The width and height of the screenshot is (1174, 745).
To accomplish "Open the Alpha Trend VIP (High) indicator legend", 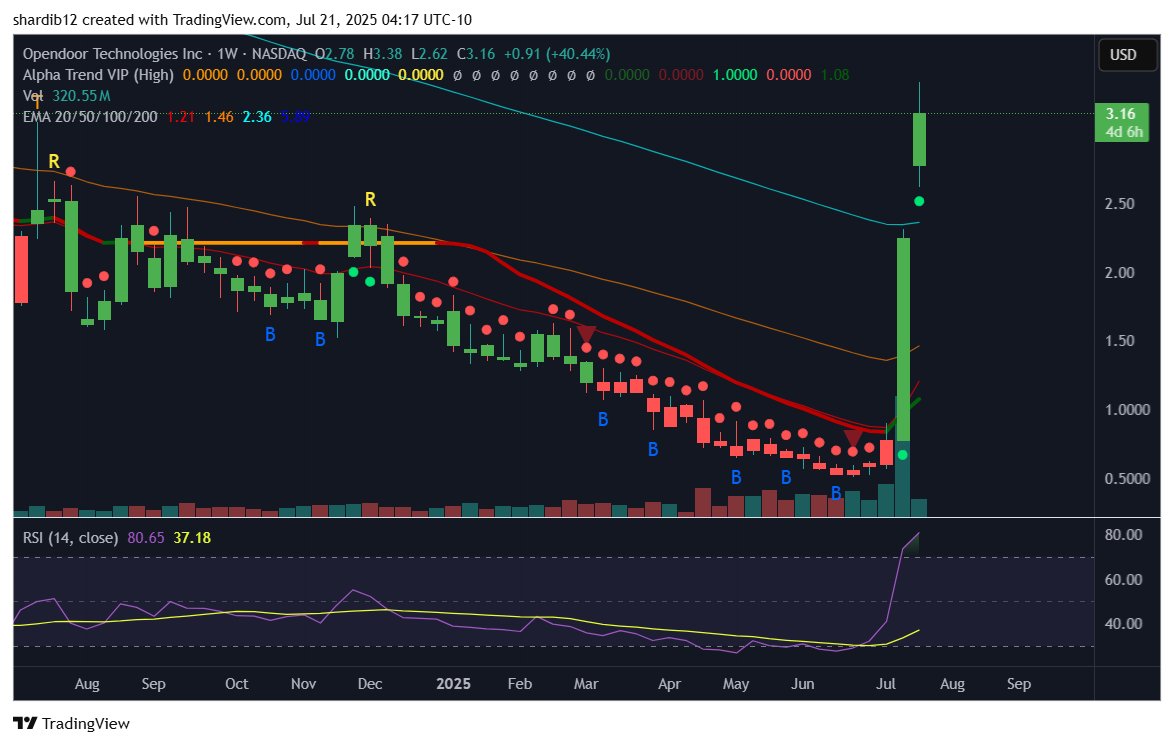I will [x=98, y=75].
